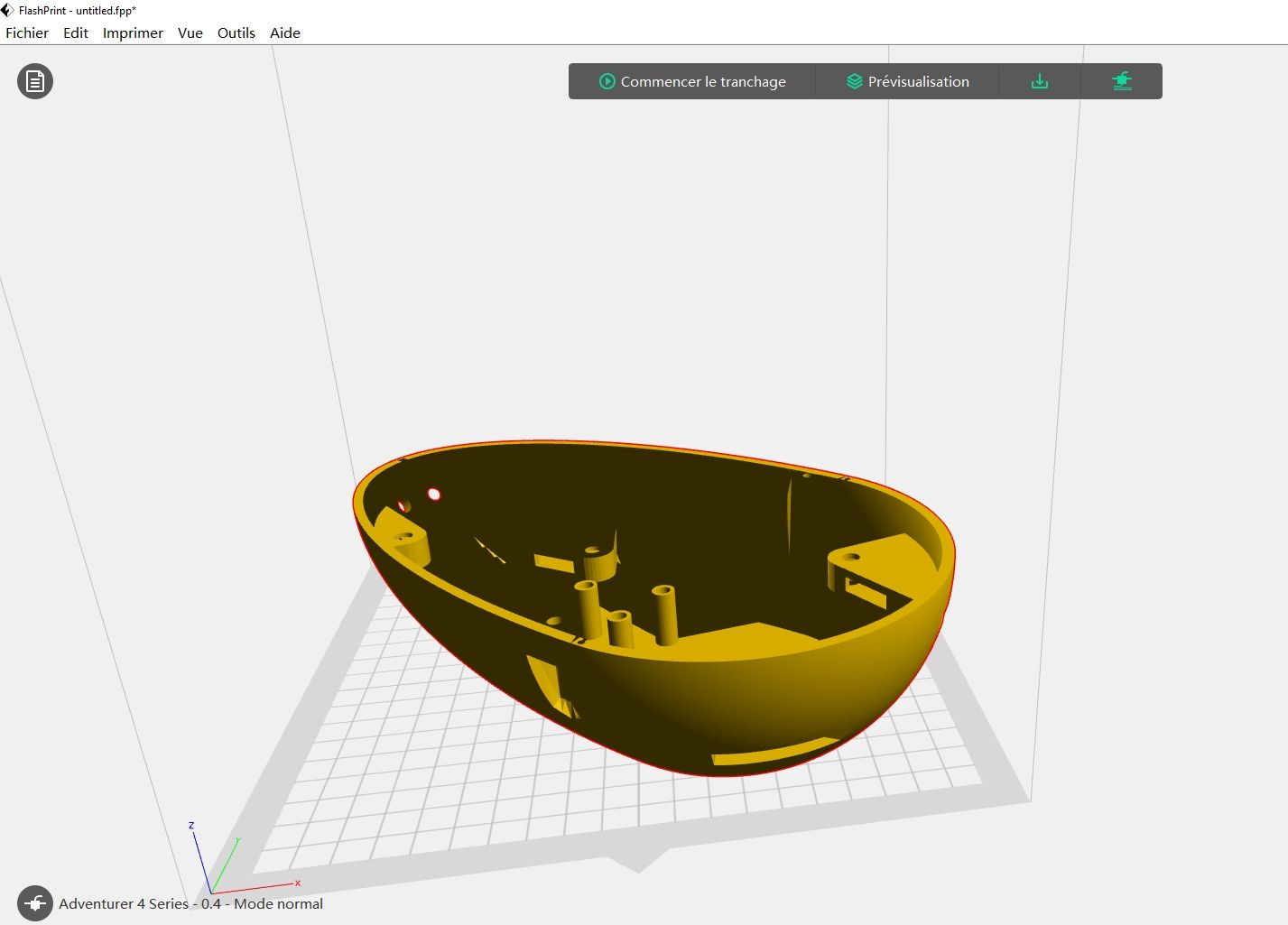Click the untitled.fpp window title text
Screen dimensions: 1288x925
[x=106, y=11]
